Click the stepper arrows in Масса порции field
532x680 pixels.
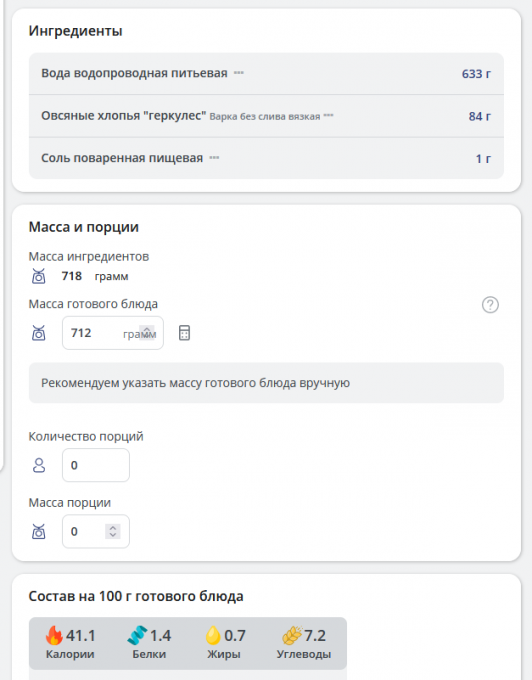(113, 531)
